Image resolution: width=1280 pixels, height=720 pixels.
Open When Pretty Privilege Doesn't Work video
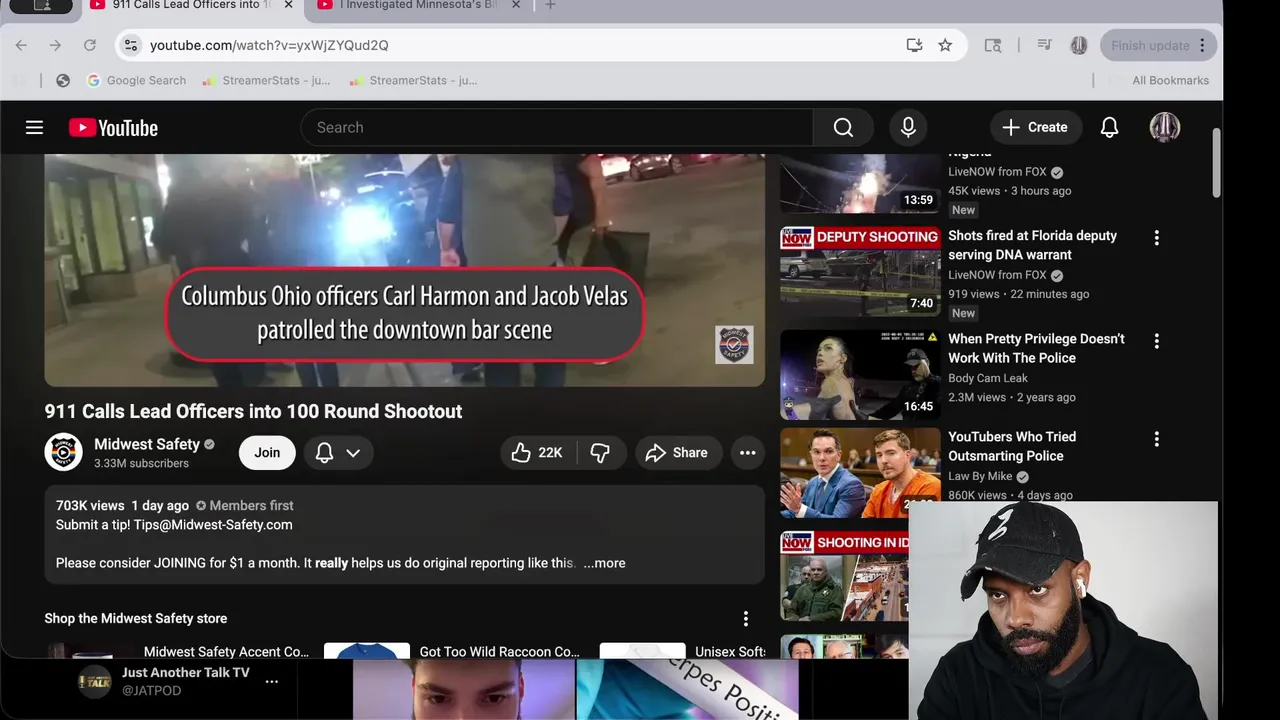coord(1036,348)
